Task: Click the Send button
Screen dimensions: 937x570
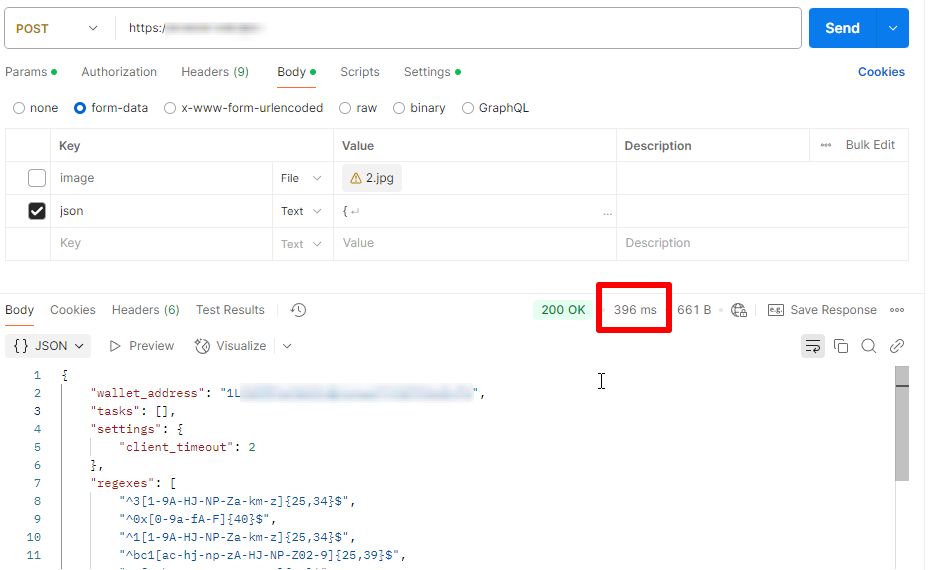Action: 843,28
